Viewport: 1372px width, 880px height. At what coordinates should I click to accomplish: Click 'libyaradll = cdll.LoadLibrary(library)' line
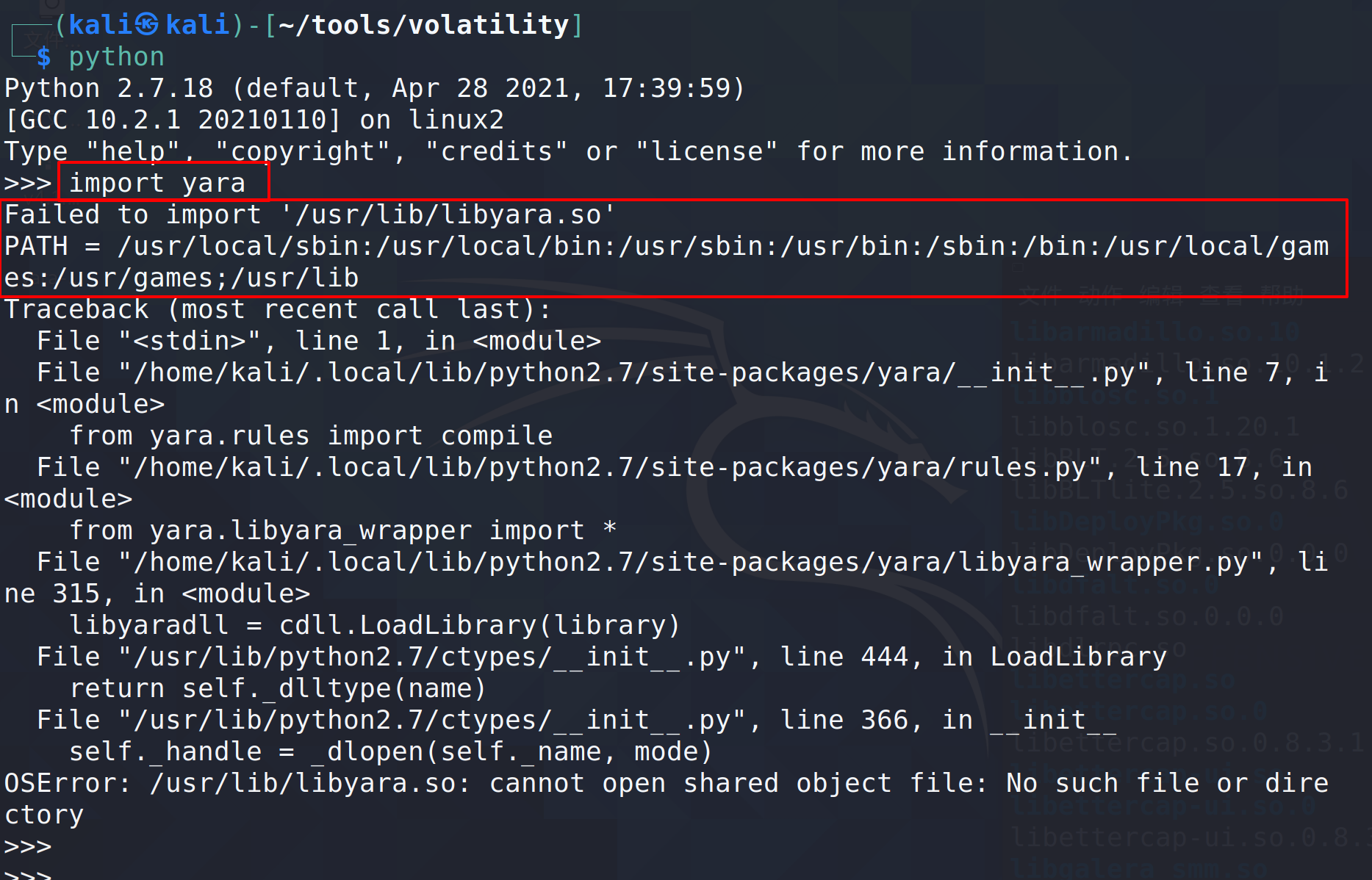coord(375,625)
